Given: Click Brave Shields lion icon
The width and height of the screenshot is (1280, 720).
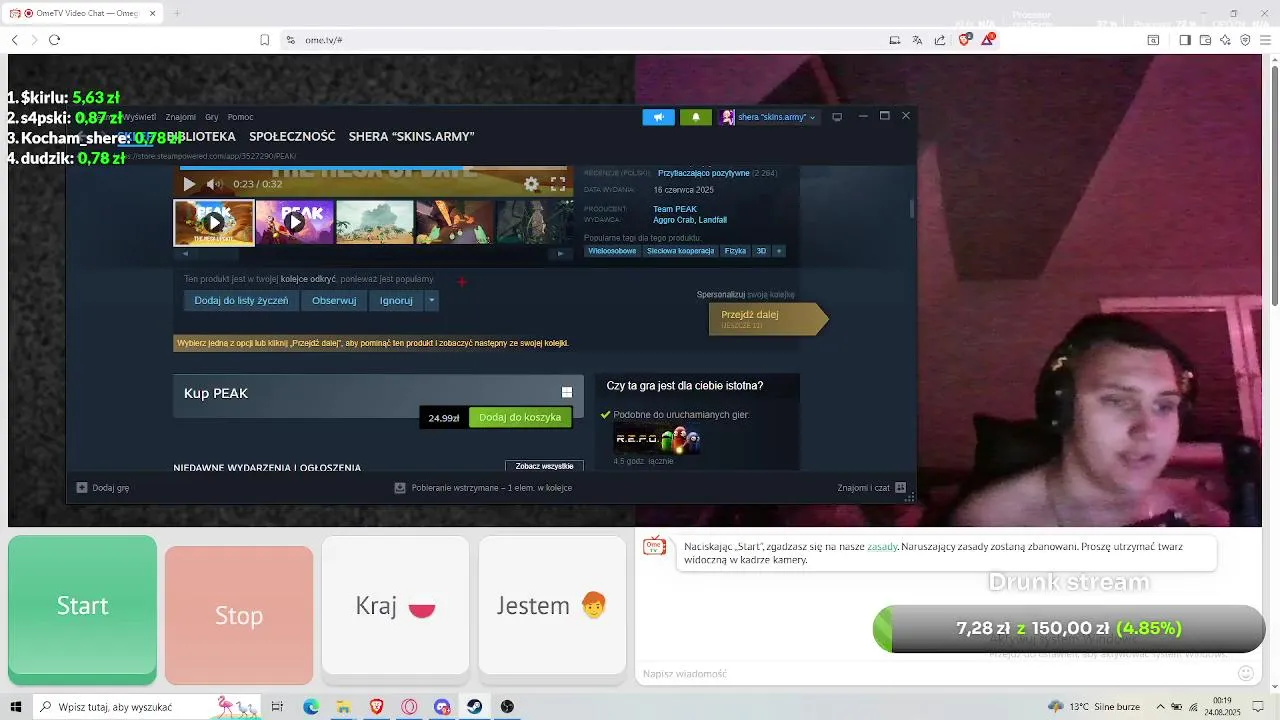Looking at the screenshot, I should tap(965, 40).
